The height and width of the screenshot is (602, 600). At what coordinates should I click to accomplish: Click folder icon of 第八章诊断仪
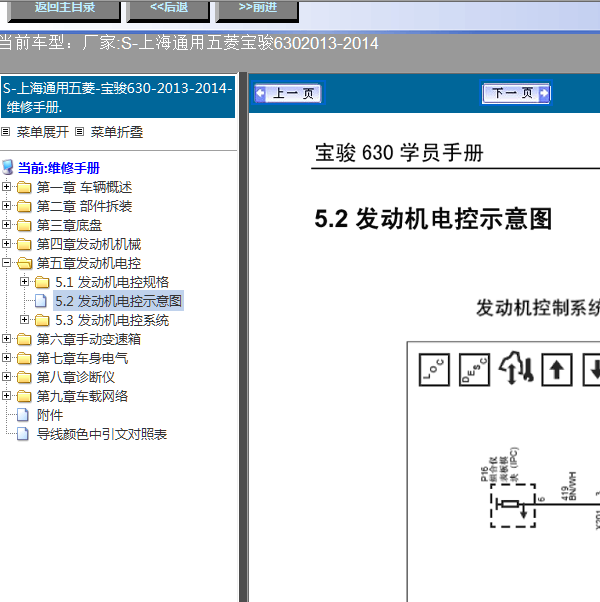(24, 377)
